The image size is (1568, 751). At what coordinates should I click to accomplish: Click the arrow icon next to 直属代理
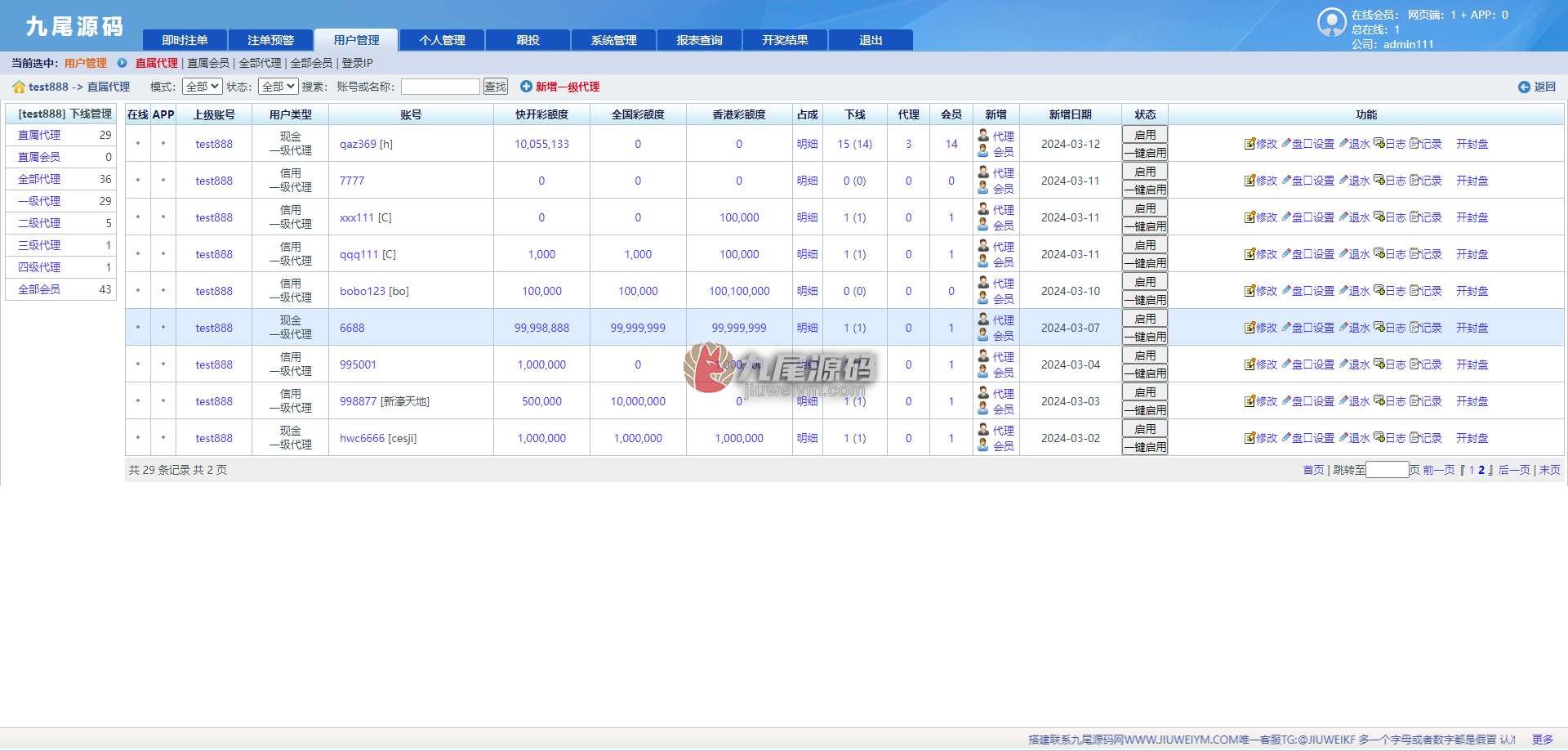pos(122,63)
